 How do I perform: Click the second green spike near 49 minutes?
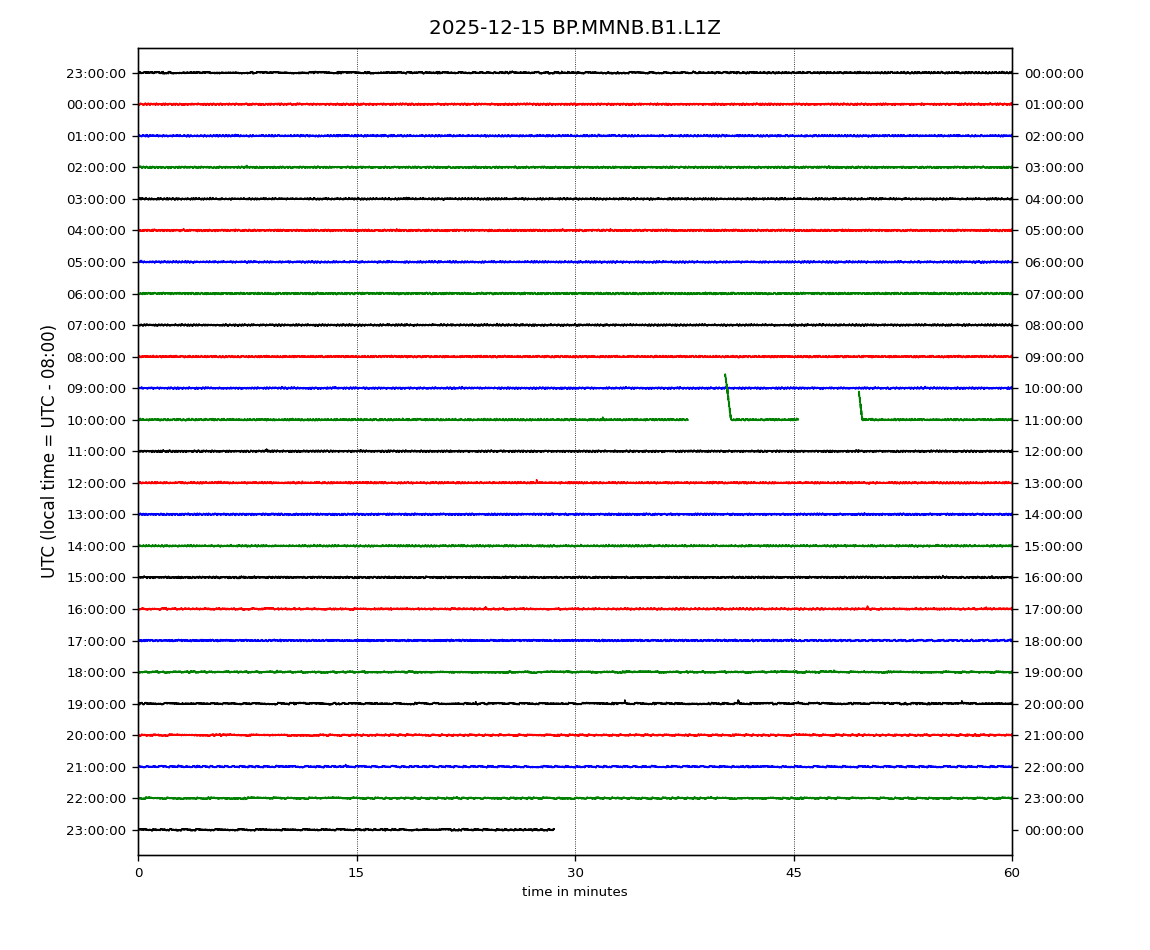(x=859, y=404)
